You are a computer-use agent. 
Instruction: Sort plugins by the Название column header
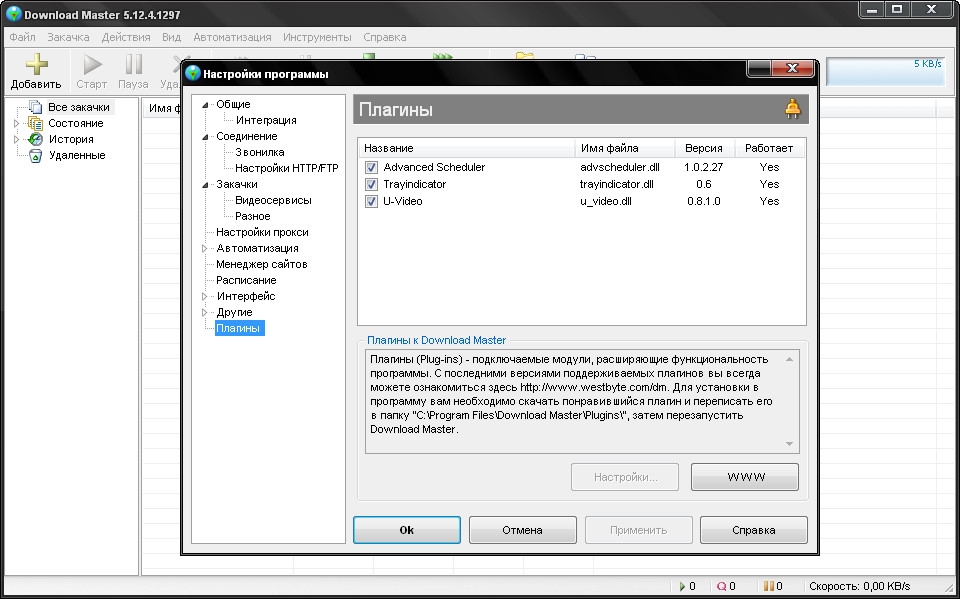(x=467, y=148)
